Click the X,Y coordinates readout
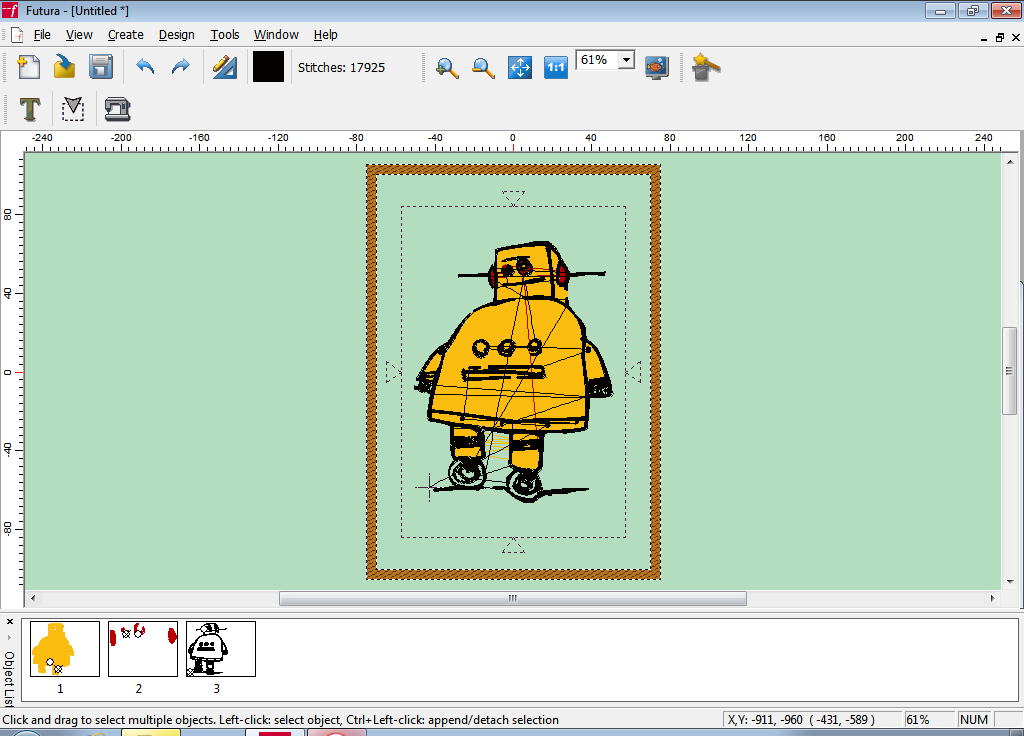 tap(801, 720)
